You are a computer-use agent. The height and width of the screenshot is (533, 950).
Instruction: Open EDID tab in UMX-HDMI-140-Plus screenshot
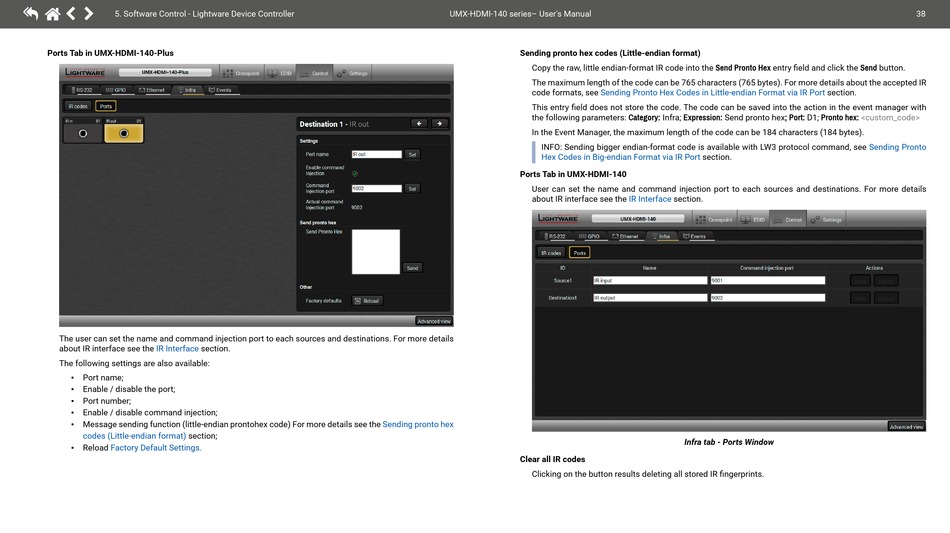pyautogui.click(x=280, y=73)
